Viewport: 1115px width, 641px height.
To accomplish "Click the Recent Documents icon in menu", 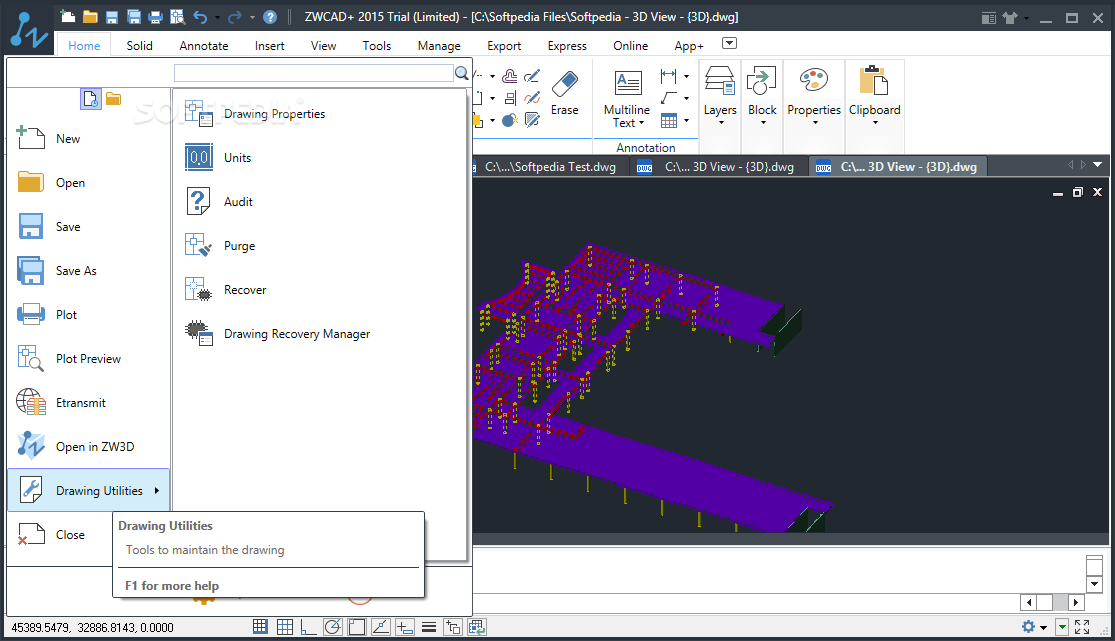I will point(91,99).
